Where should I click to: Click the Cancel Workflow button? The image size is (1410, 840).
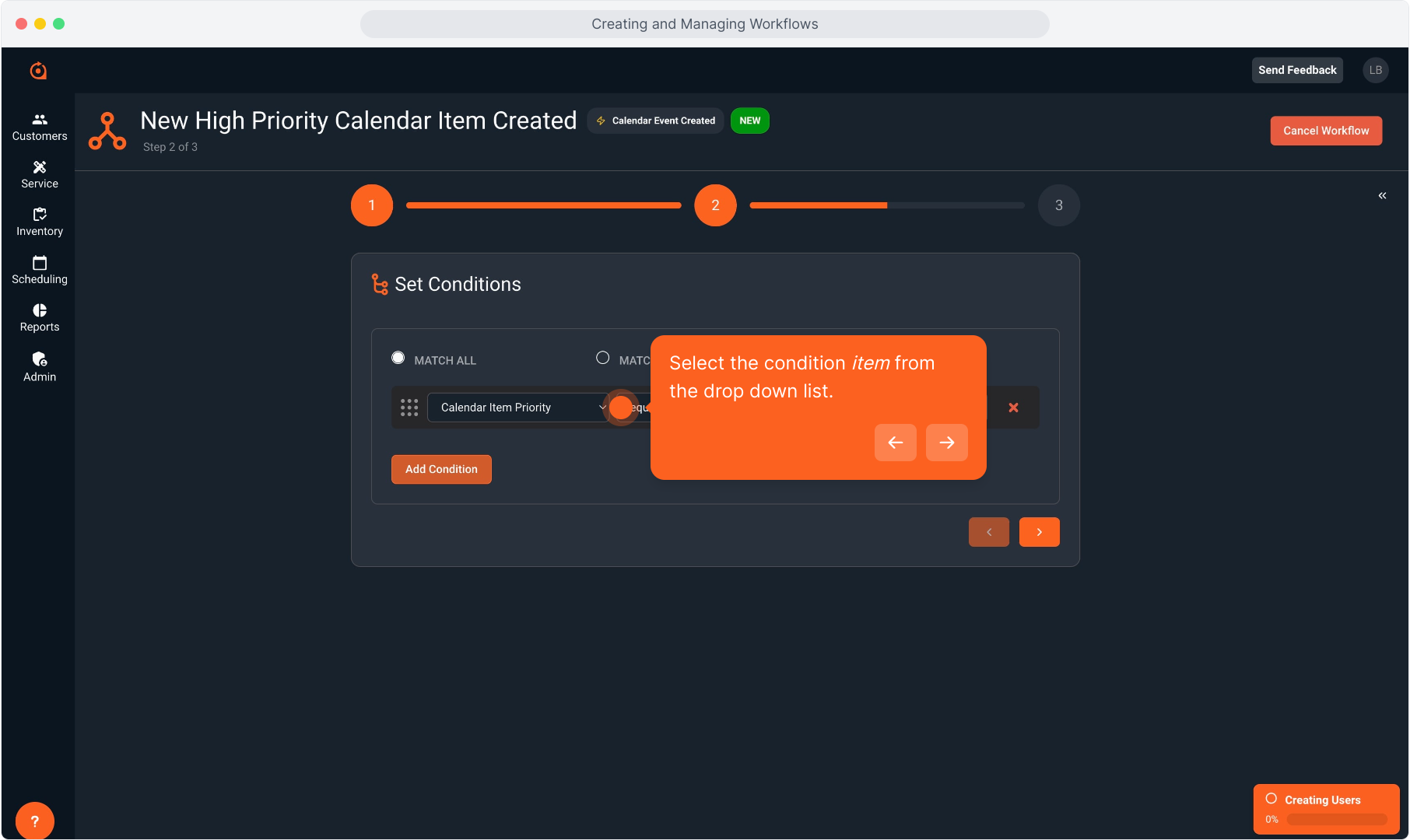1326,131
